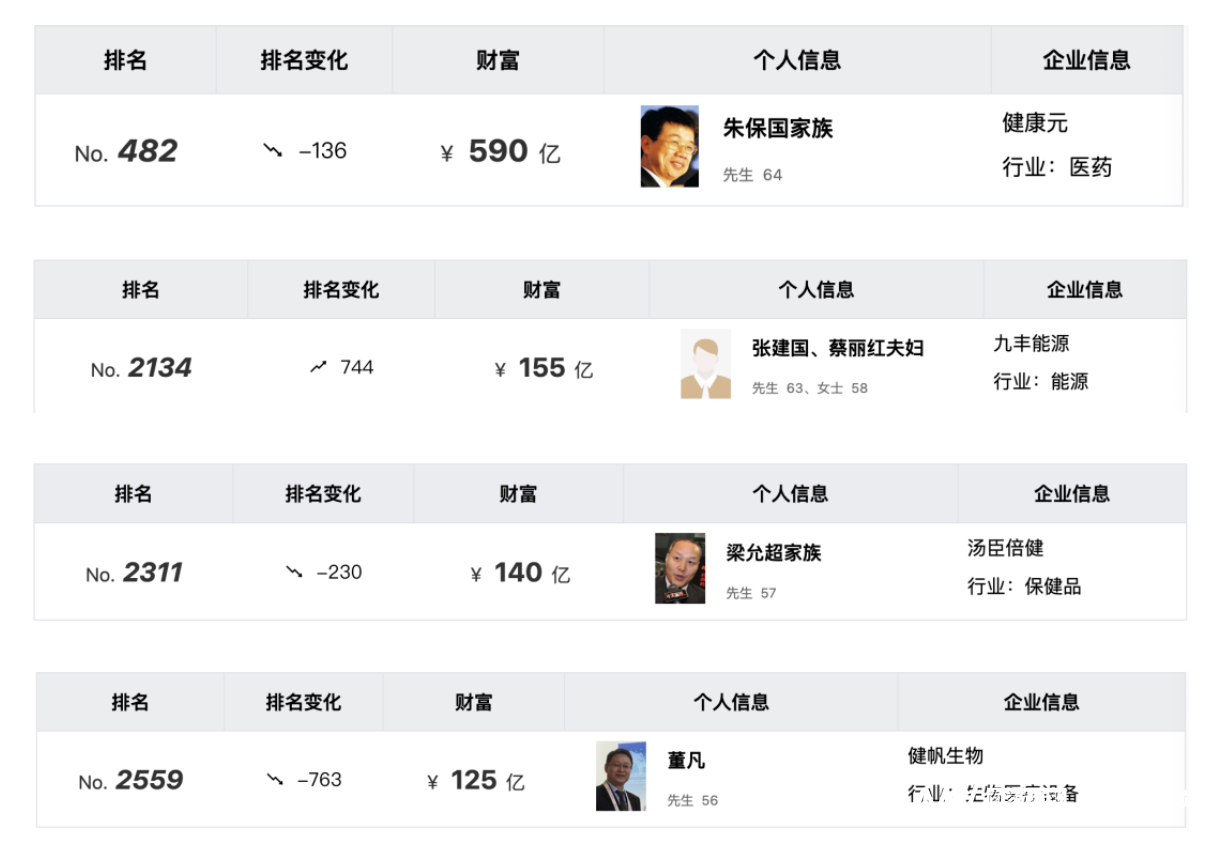Click the downward trend arrow beside -136

click(x=272, y=151)
